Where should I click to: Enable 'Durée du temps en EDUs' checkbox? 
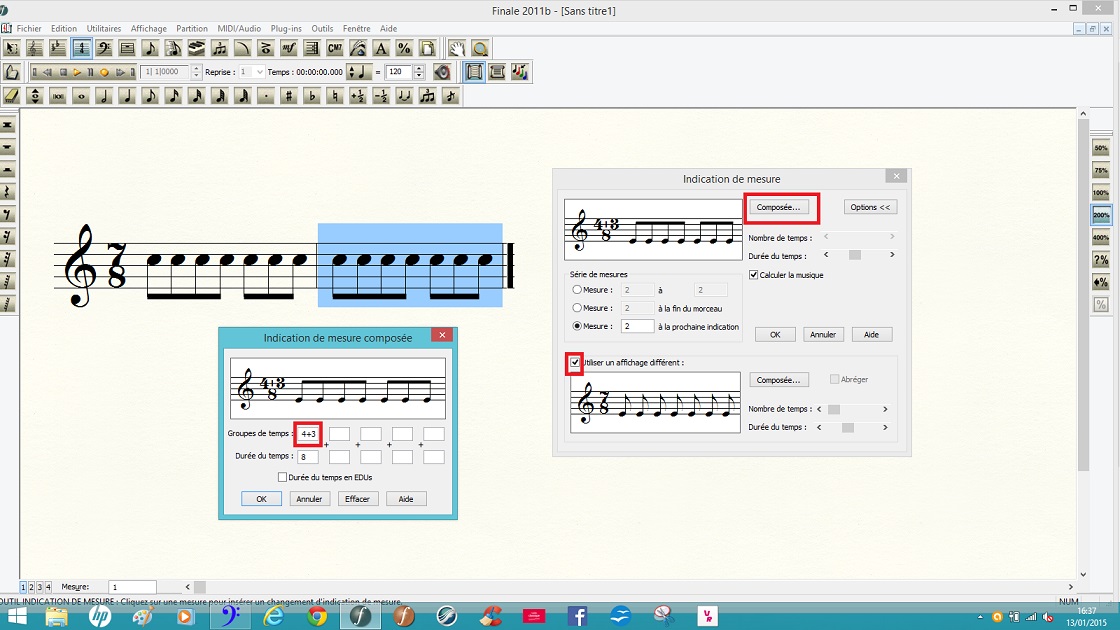(x=282, y=477)
